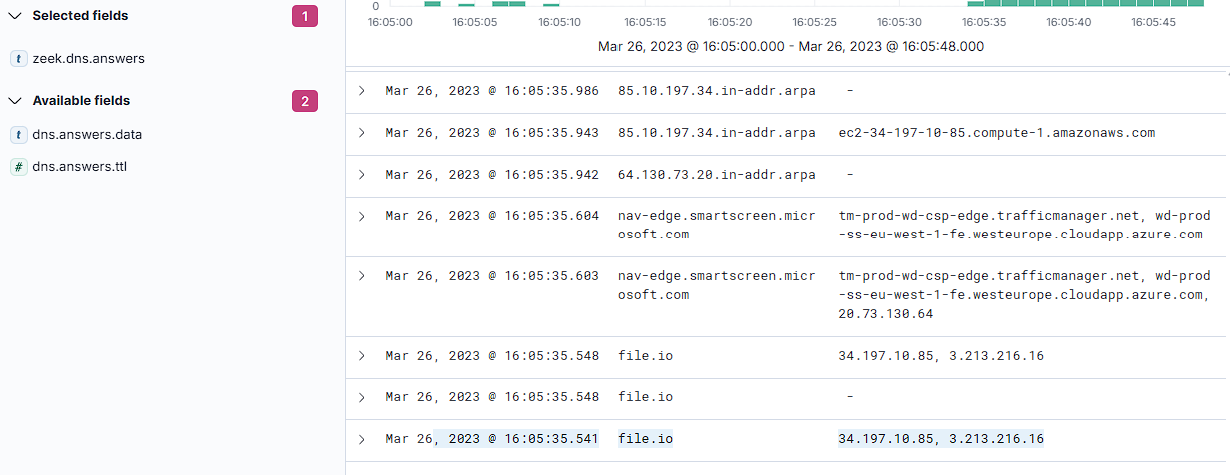Click number type icon of dns.answers.ttl
1230x475 pixels.
point(18,167)
